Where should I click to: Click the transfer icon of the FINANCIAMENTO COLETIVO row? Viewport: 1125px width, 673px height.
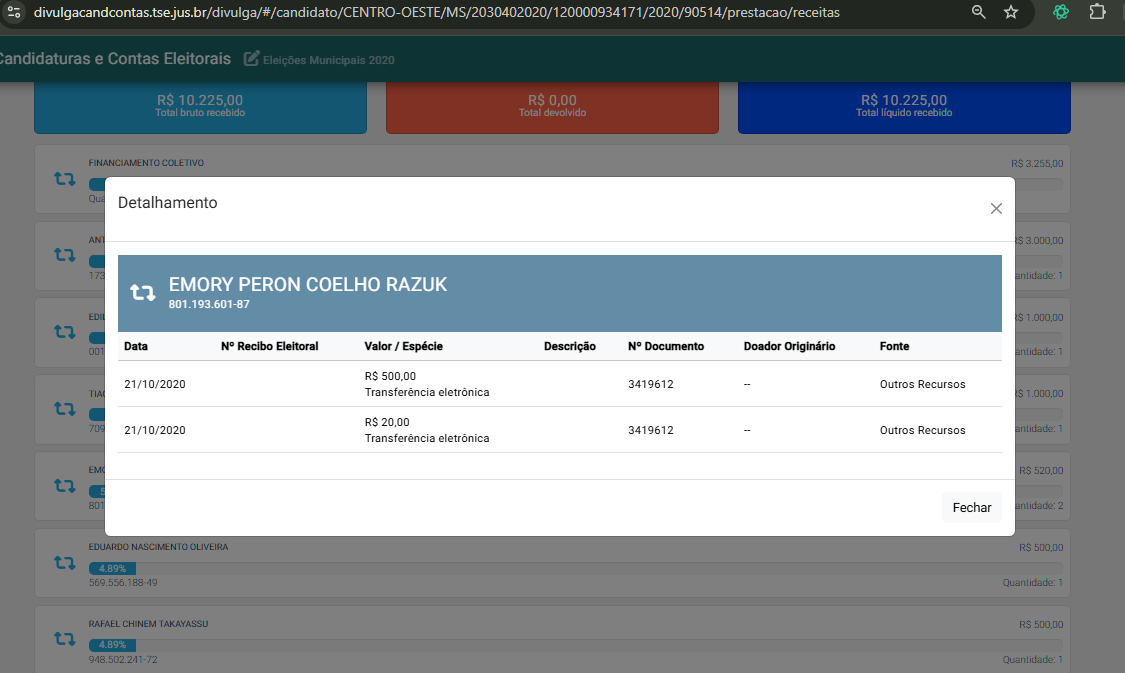pyautogui.click(x=65, y=179)
